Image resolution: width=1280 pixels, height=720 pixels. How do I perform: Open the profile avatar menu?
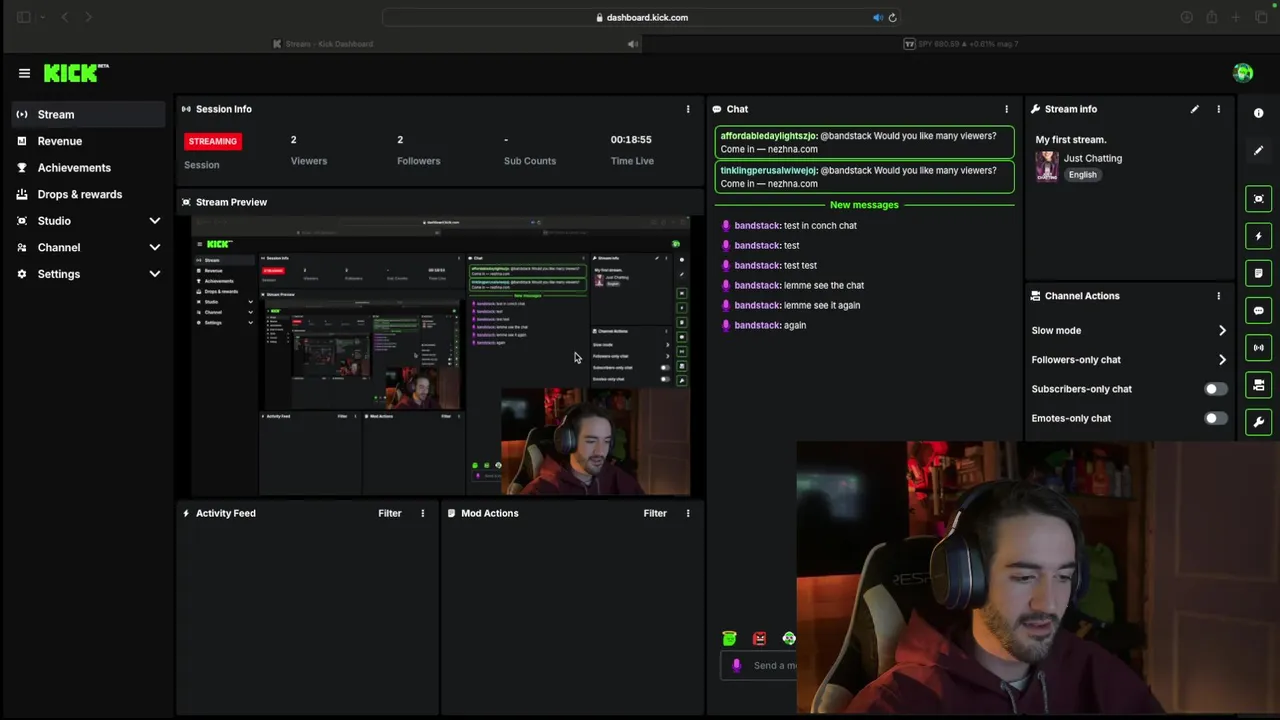(x=1243, y=73)
